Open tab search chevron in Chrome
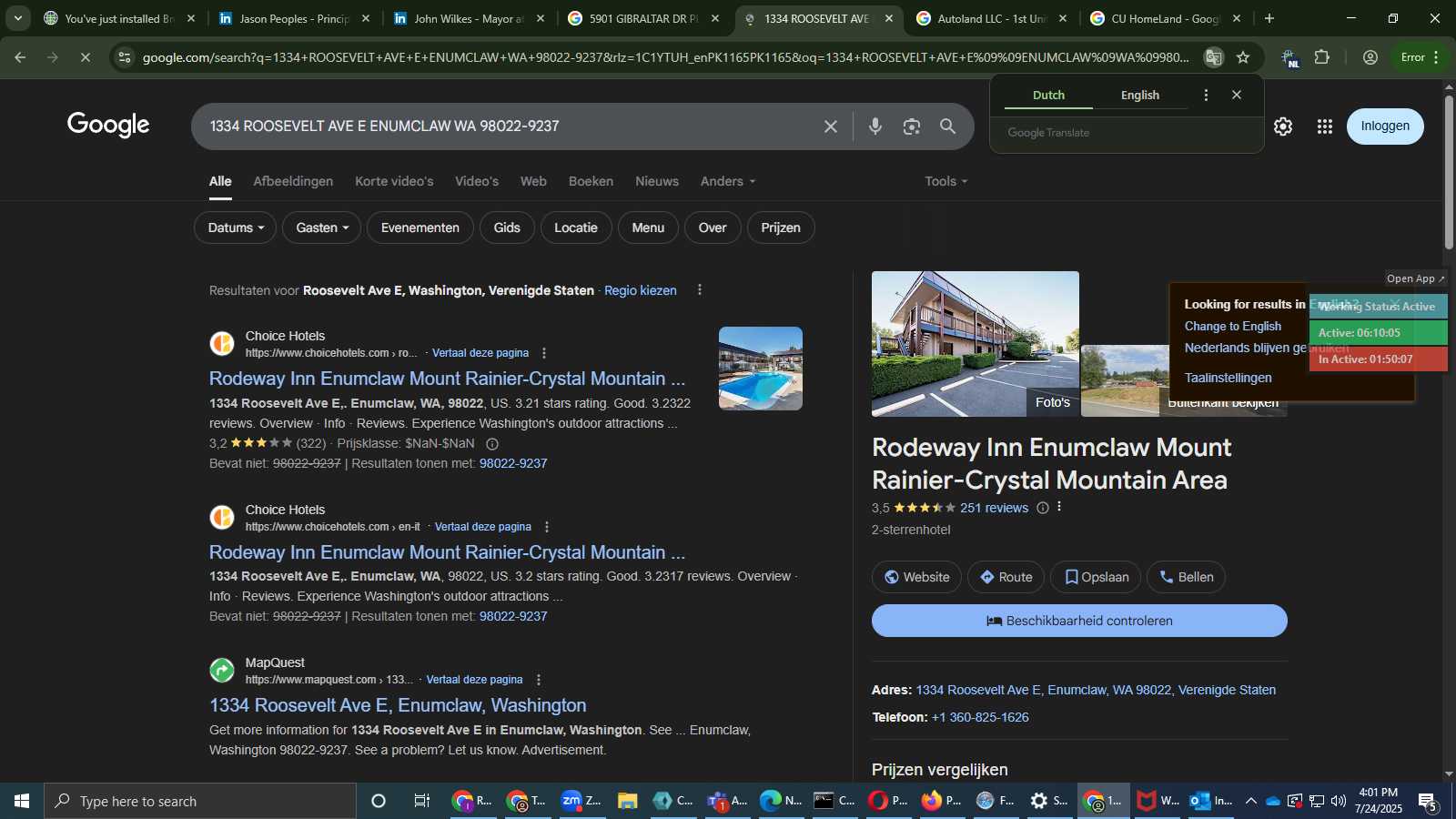Viewport: 1456px width, 819px height. 17,18
